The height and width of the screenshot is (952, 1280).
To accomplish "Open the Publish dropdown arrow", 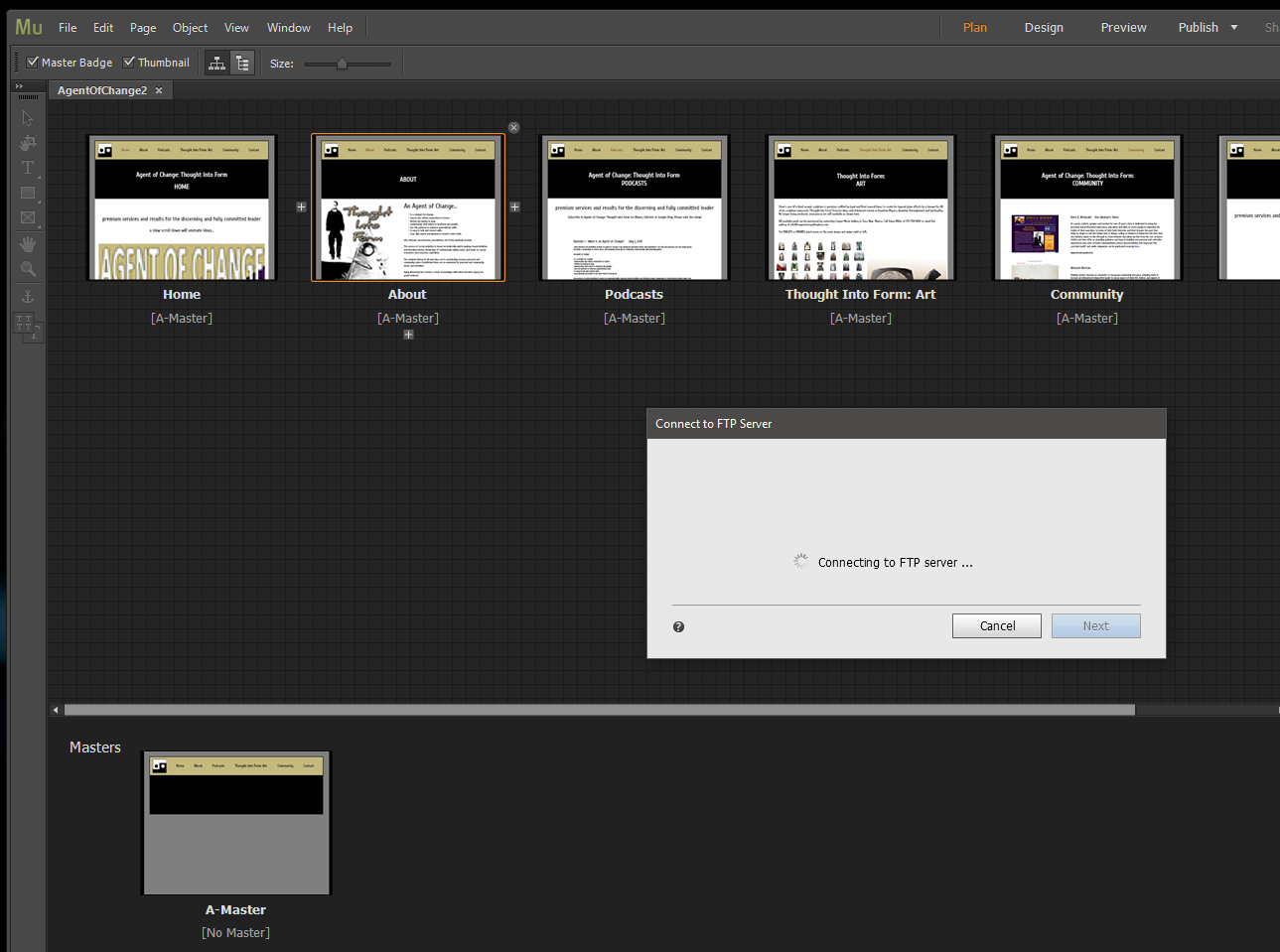I will (x=1234, y=28).
